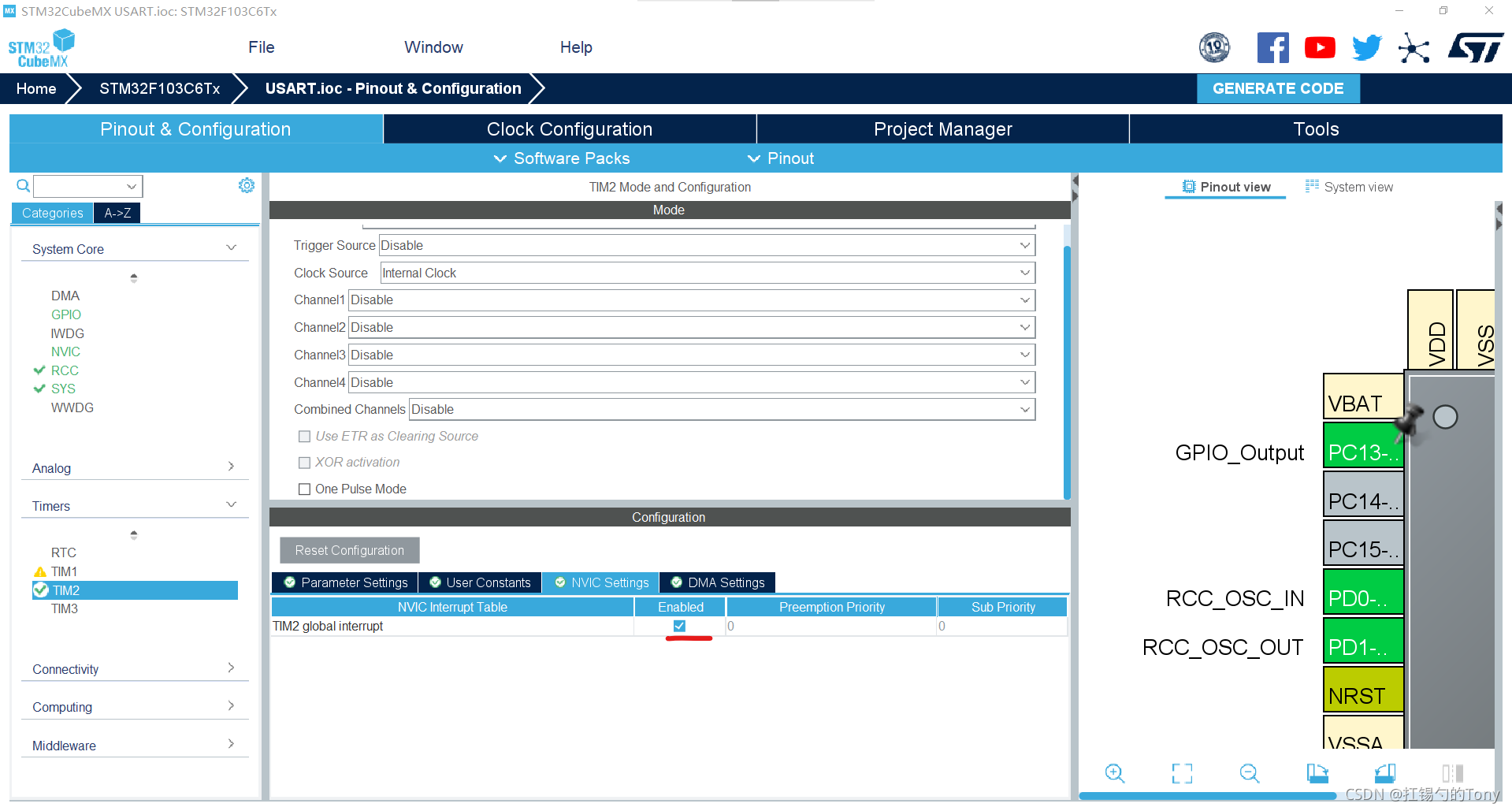1512x811 pixels.
Task: Click the collapse arrows beside the Mode panel
Action: [x=1075, y=188]
